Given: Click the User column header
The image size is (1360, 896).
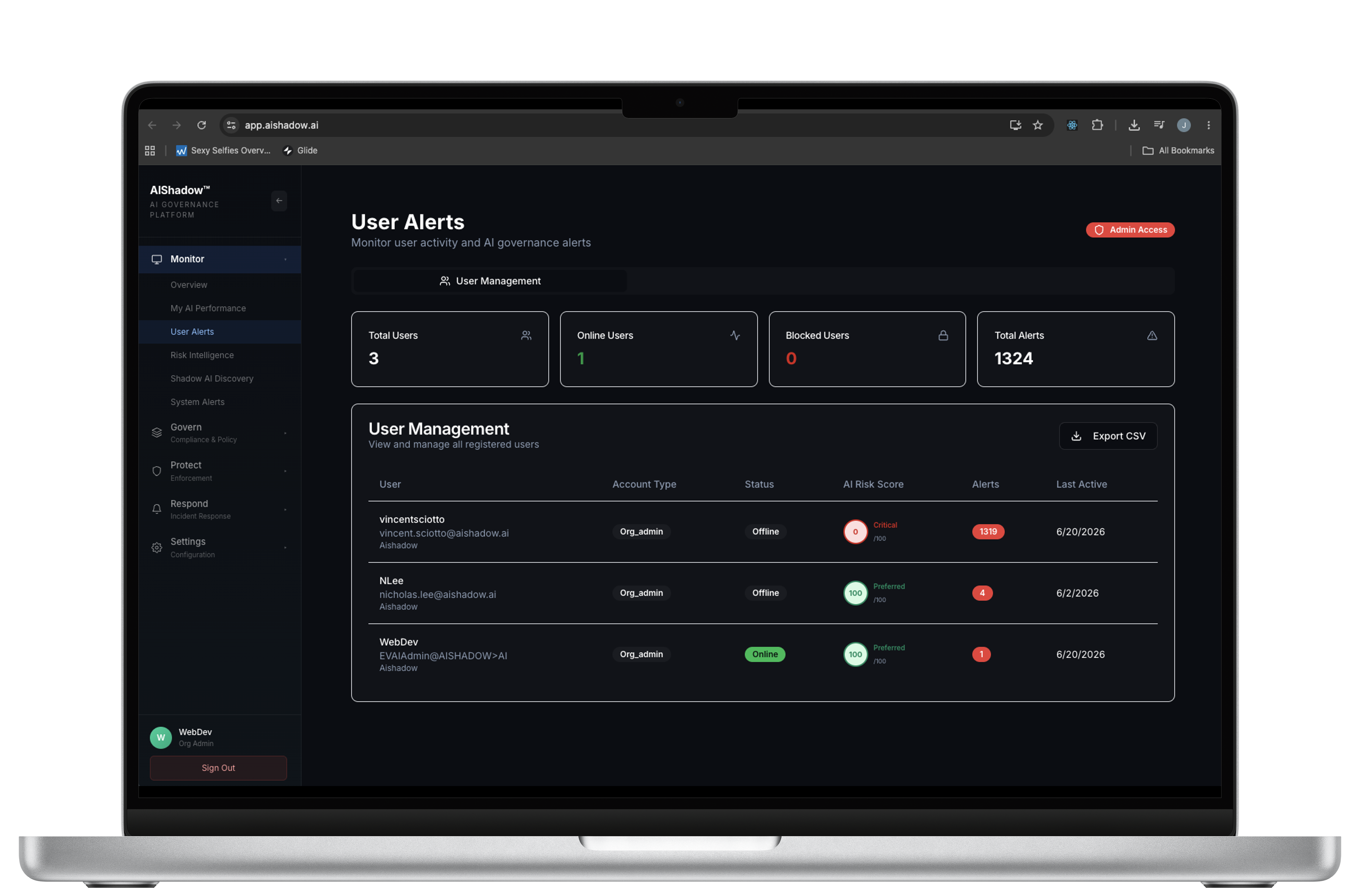Looking at the screenshot, I should 390,484.
